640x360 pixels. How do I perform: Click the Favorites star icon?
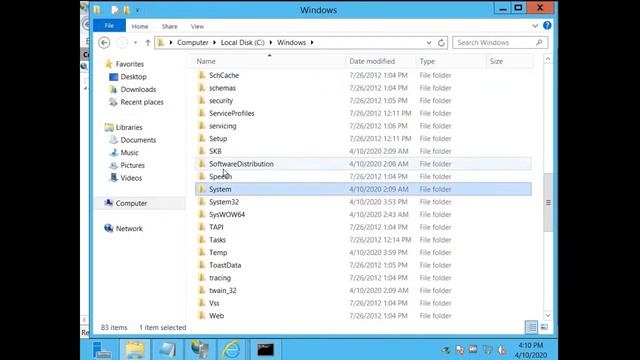[109, 64]
